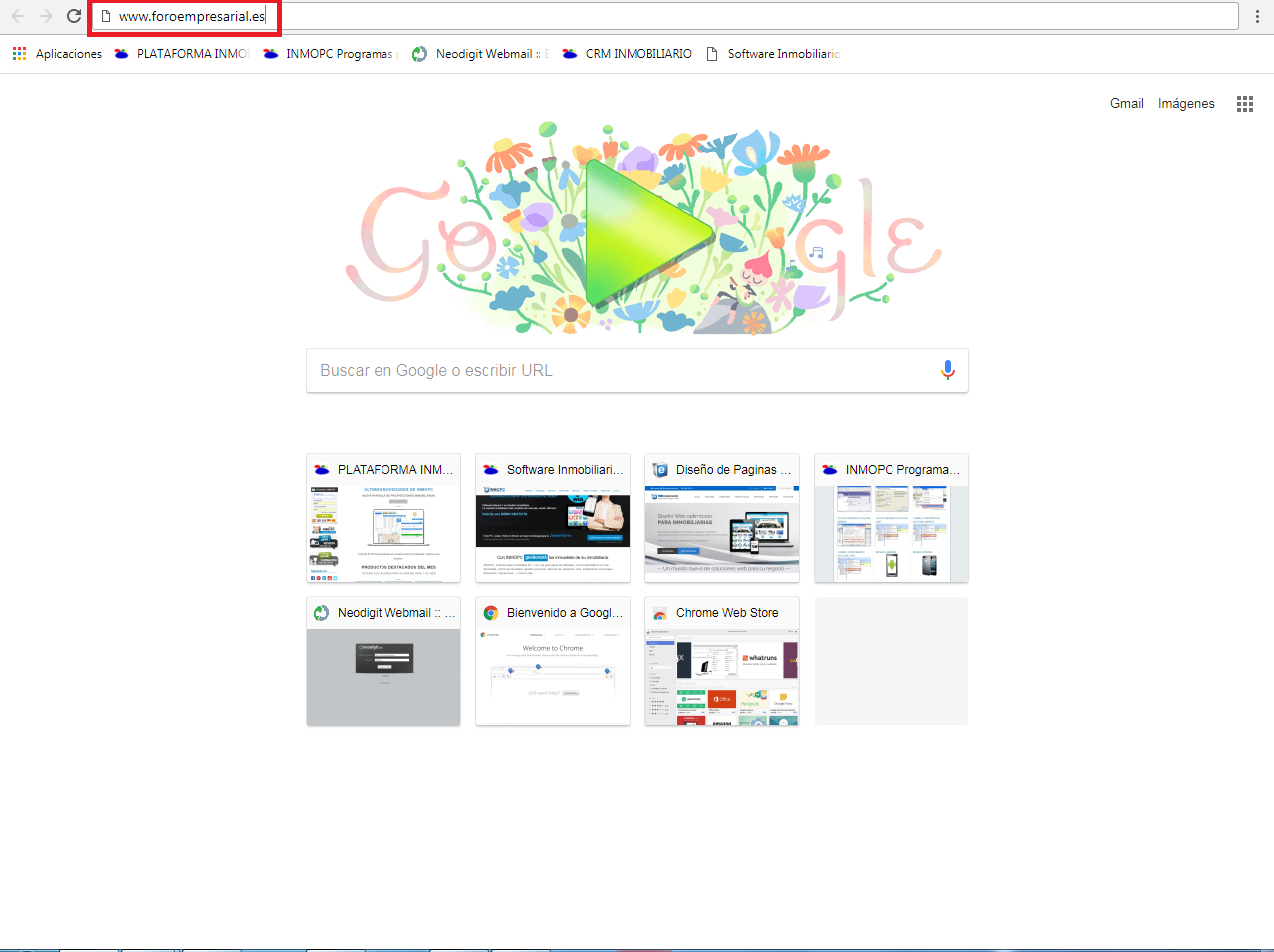Click the browser forward arrow
1274x952 pixels.
click(46, 16)
